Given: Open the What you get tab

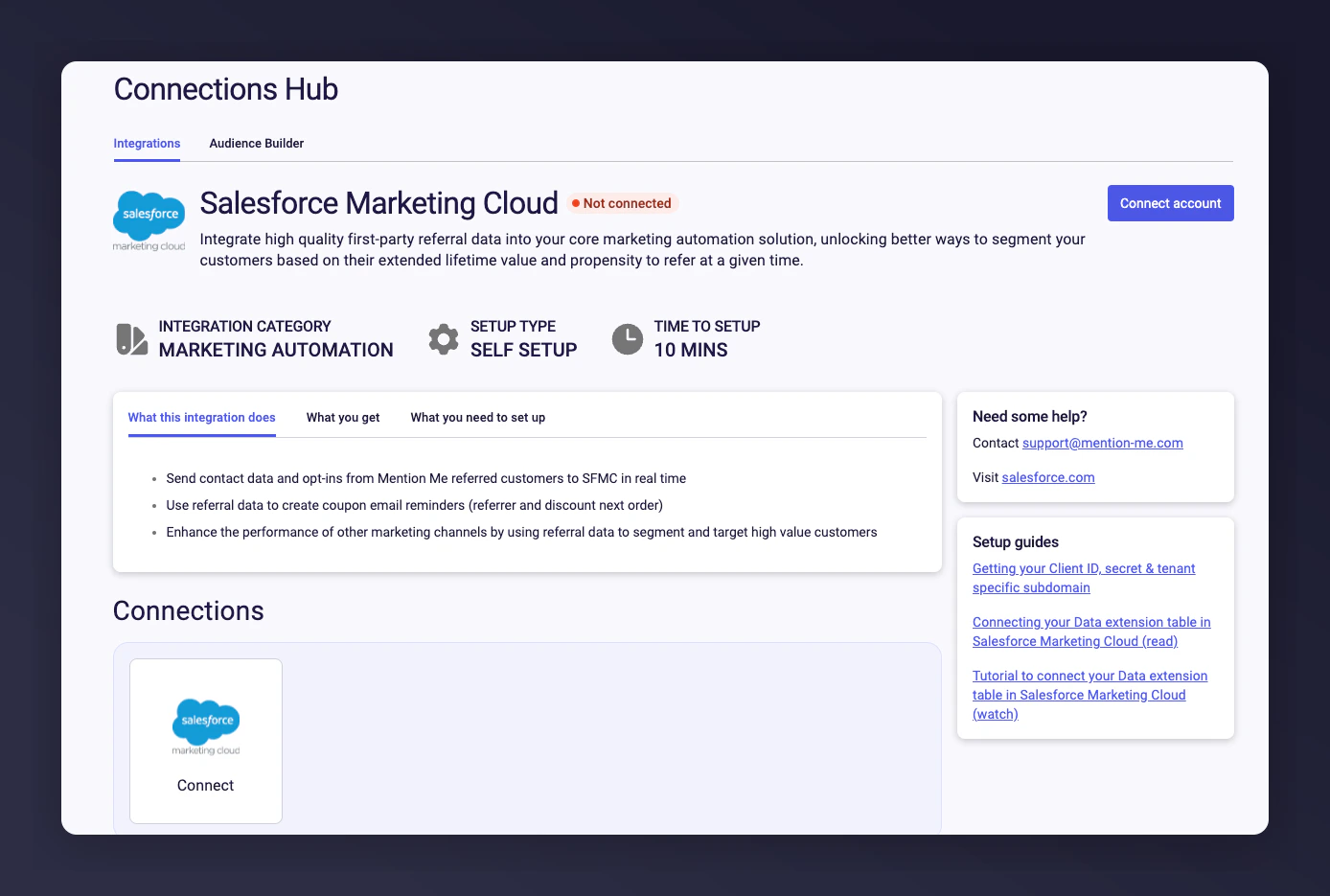Looking at the screenshot, I should [x=343, y=418].
